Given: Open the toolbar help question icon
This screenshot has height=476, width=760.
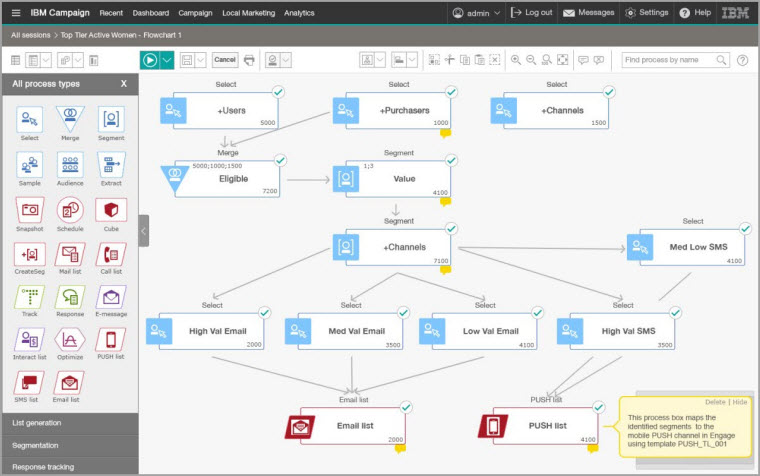Looking at the screenshot, I should click(x=743, y=60).
